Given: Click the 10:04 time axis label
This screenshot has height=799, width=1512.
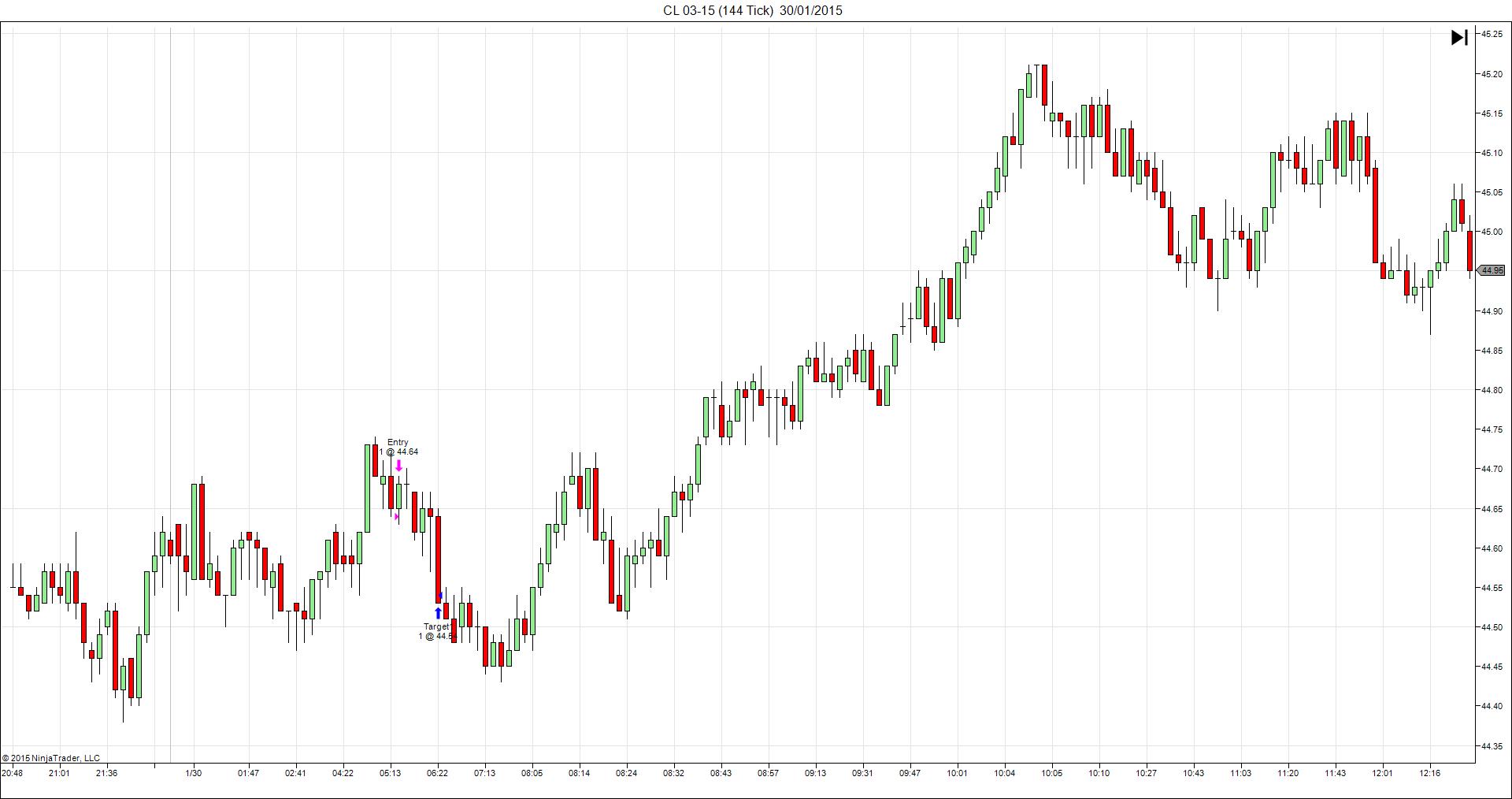Looking at the screenshot, I should (1004, 773).
